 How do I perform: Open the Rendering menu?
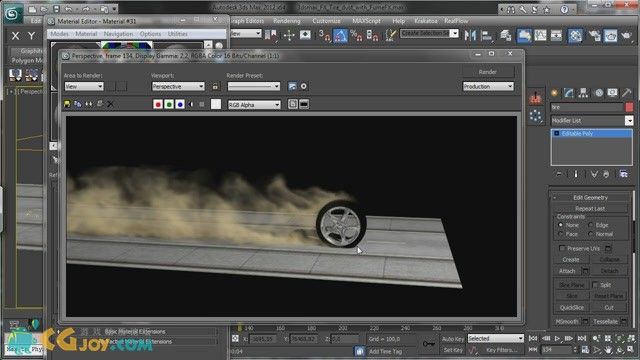(x=287, y=21)
